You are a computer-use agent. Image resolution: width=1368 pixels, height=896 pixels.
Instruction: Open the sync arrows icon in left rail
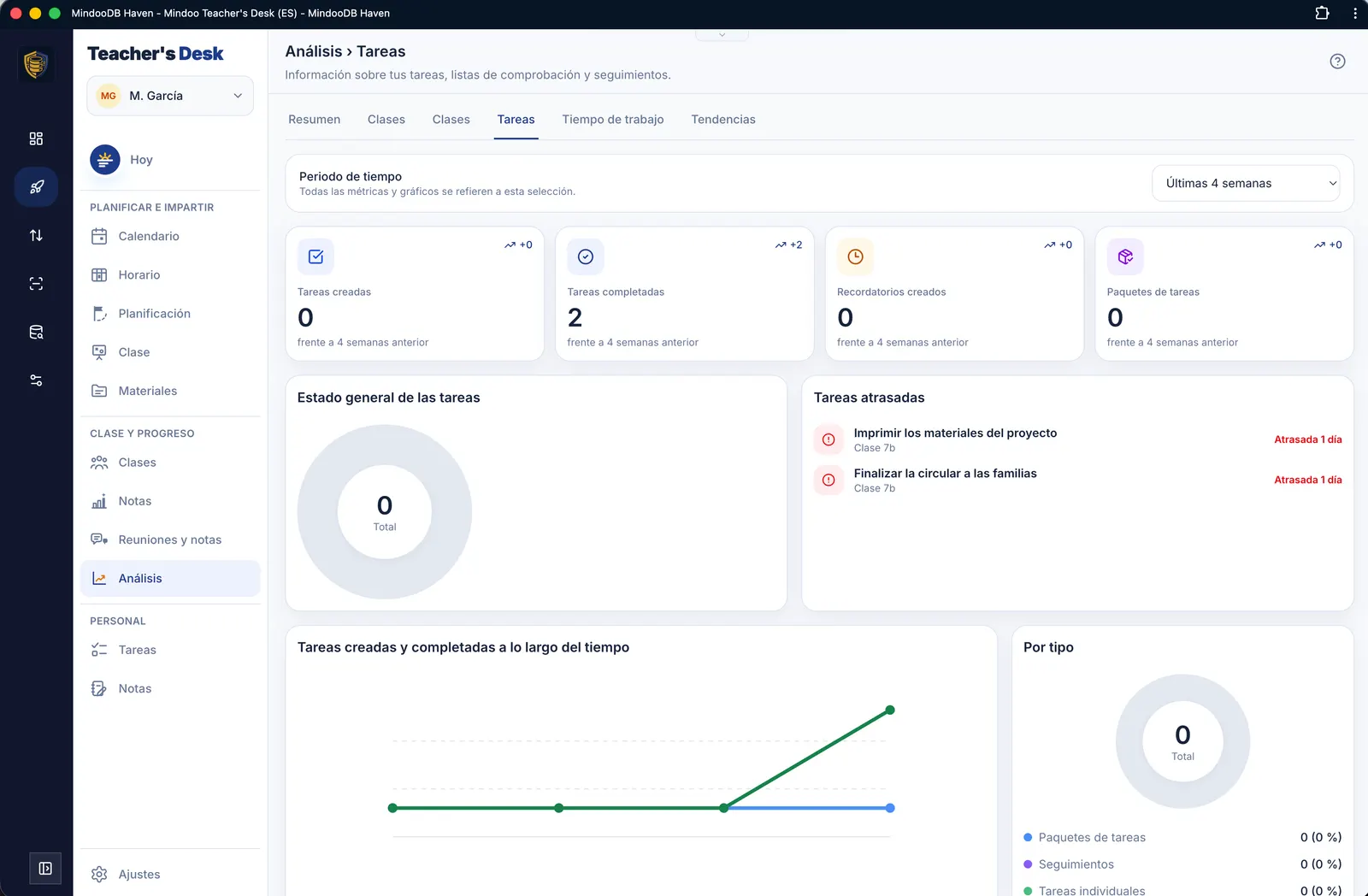coord(36,235)
